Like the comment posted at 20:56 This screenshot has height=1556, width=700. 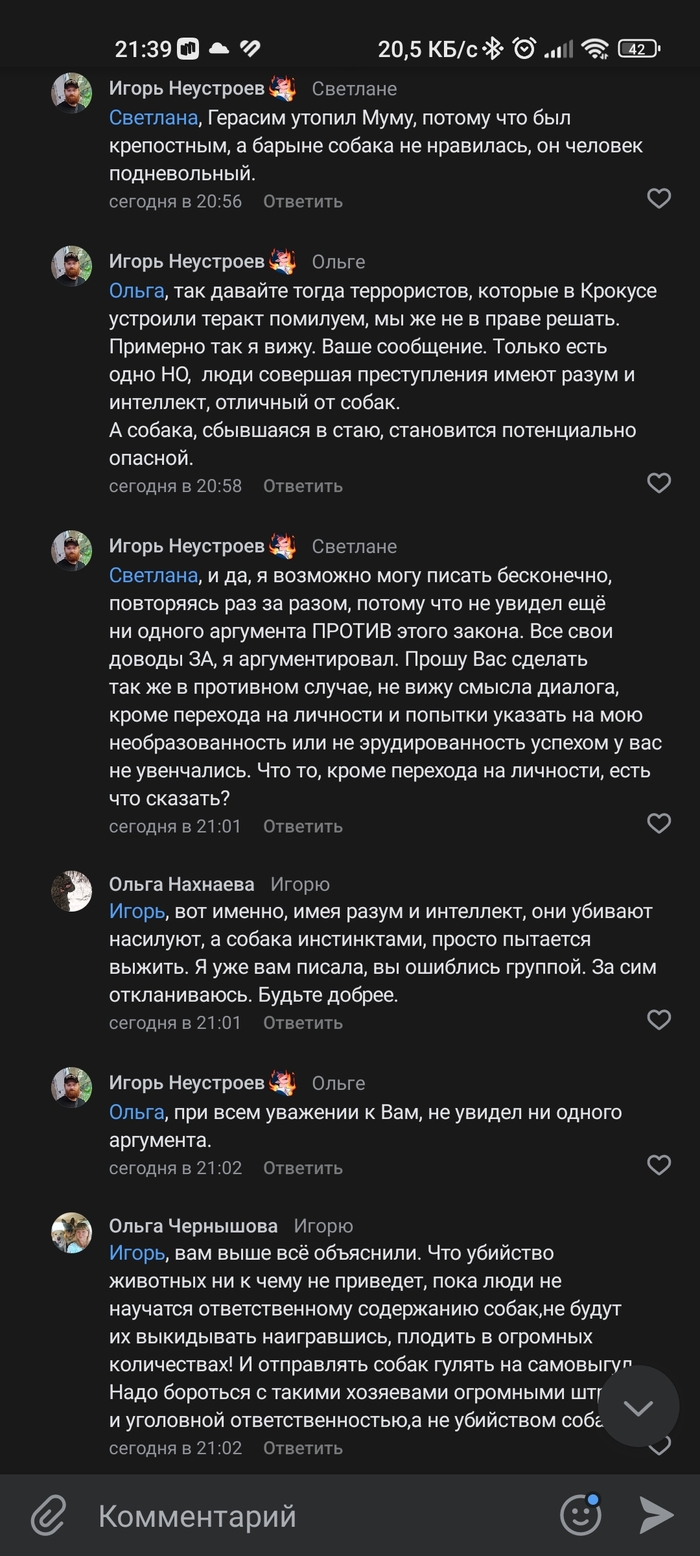coord(659,198)
